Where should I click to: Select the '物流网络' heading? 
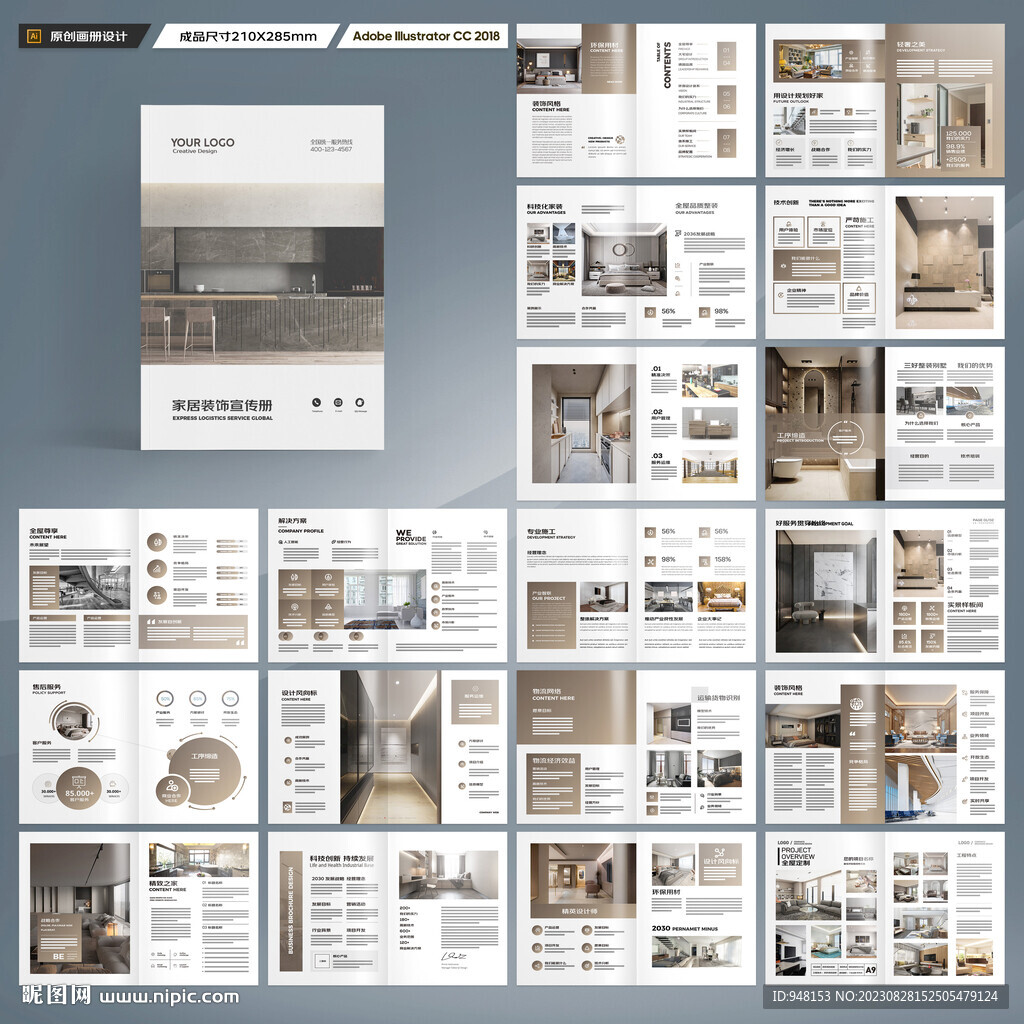point(546,691)
